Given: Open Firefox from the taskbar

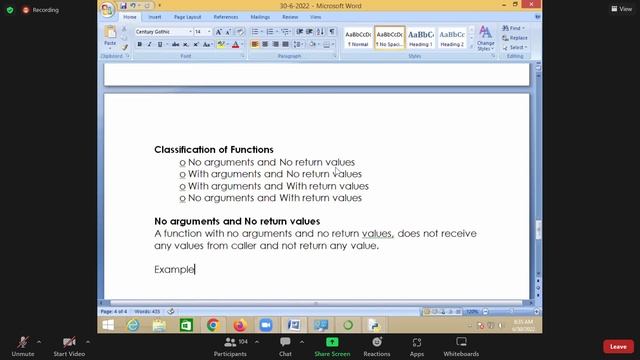Looking at the screenshot, I should [240, 325].
